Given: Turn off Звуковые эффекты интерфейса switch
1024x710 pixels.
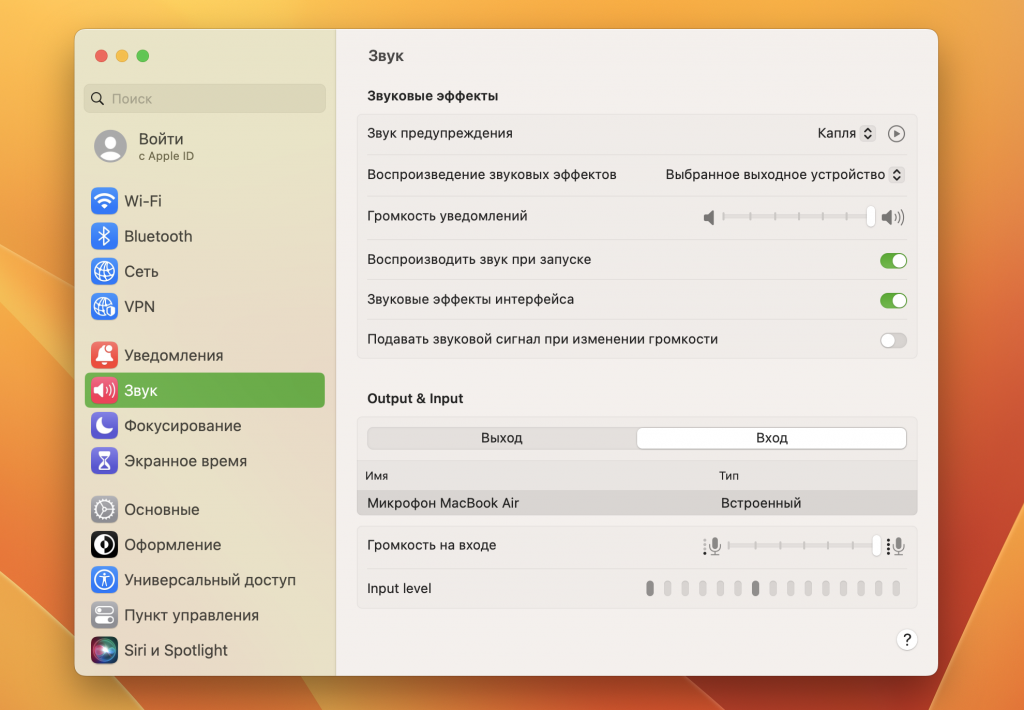Looking at the screenshot, I should pos(893,300).
